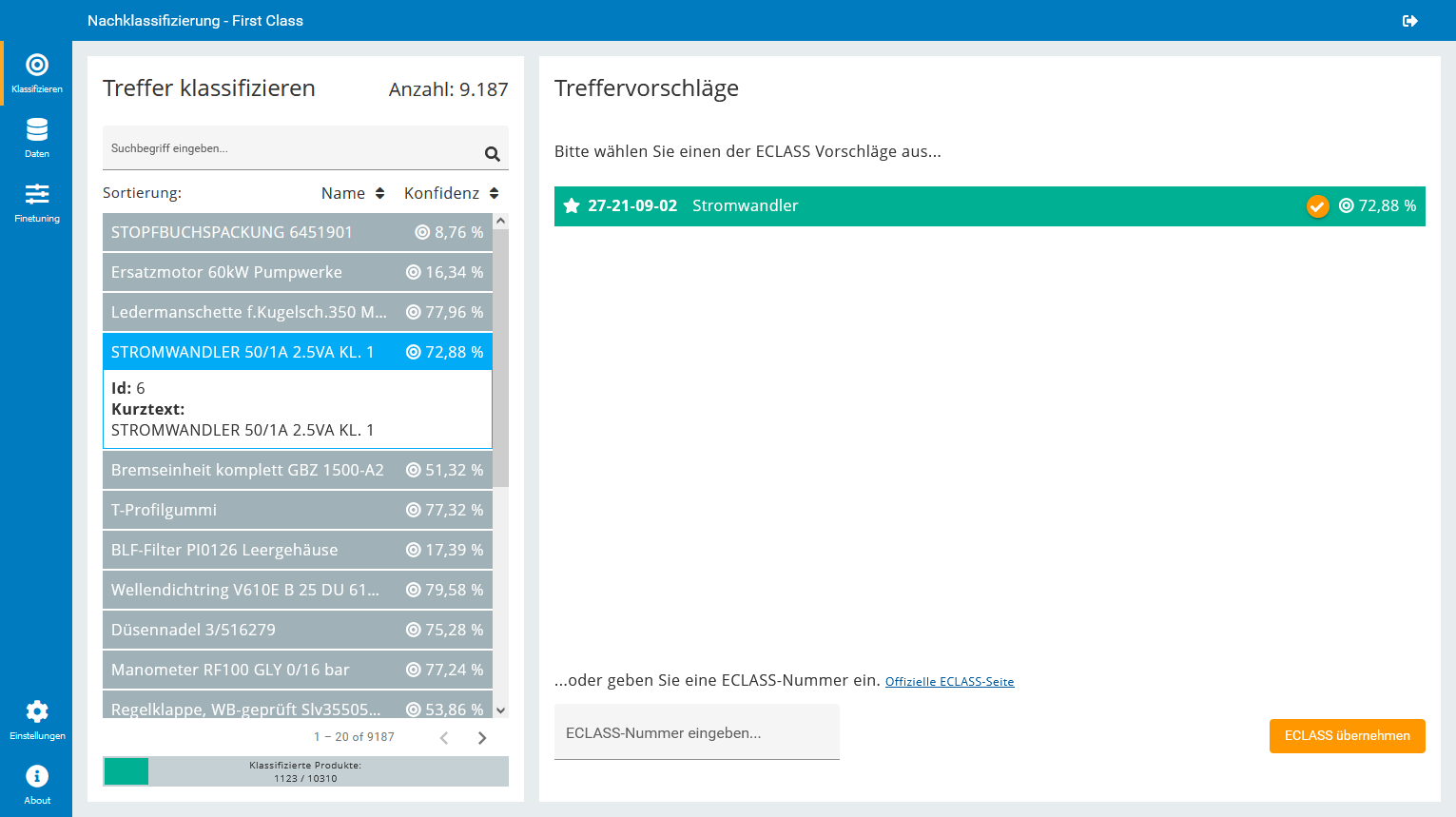The image size is (1456, 817).
Task: Sort list by Konfidenz
Action: (451, 193)
